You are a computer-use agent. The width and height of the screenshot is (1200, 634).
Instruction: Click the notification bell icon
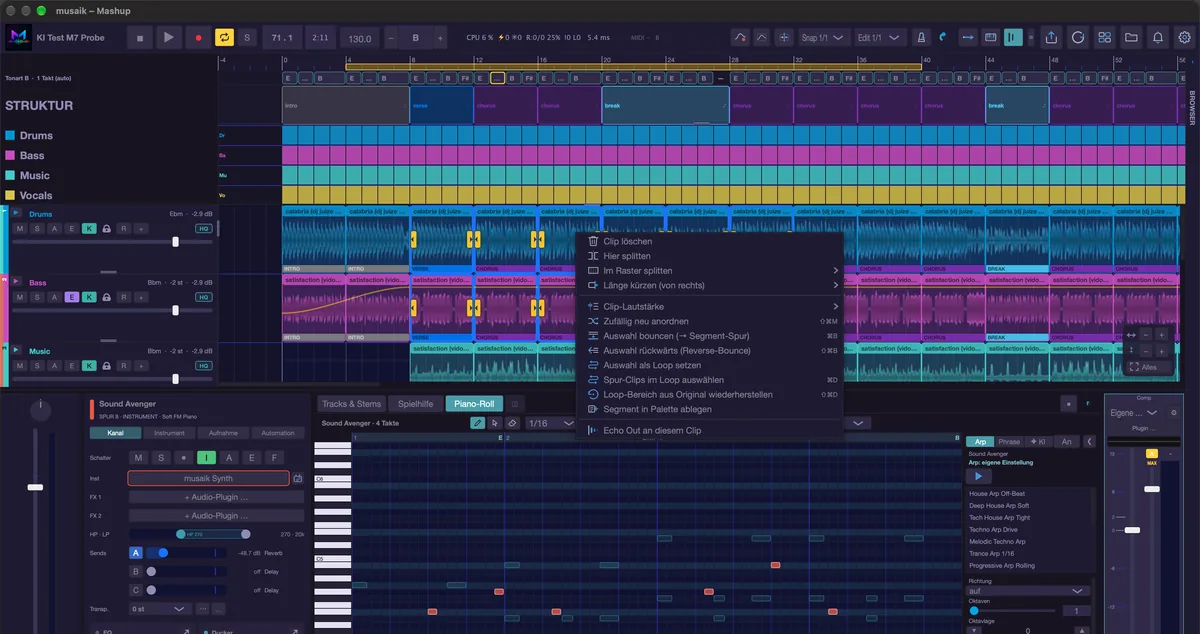[x=1158, y=38]
